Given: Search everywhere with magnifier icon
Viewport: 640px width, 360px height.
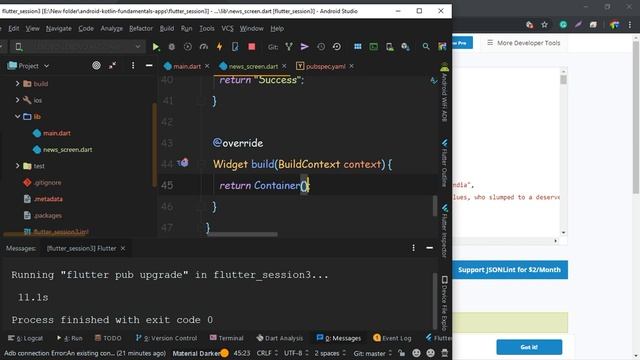Looking at the screenshot, I should [426, 47].
